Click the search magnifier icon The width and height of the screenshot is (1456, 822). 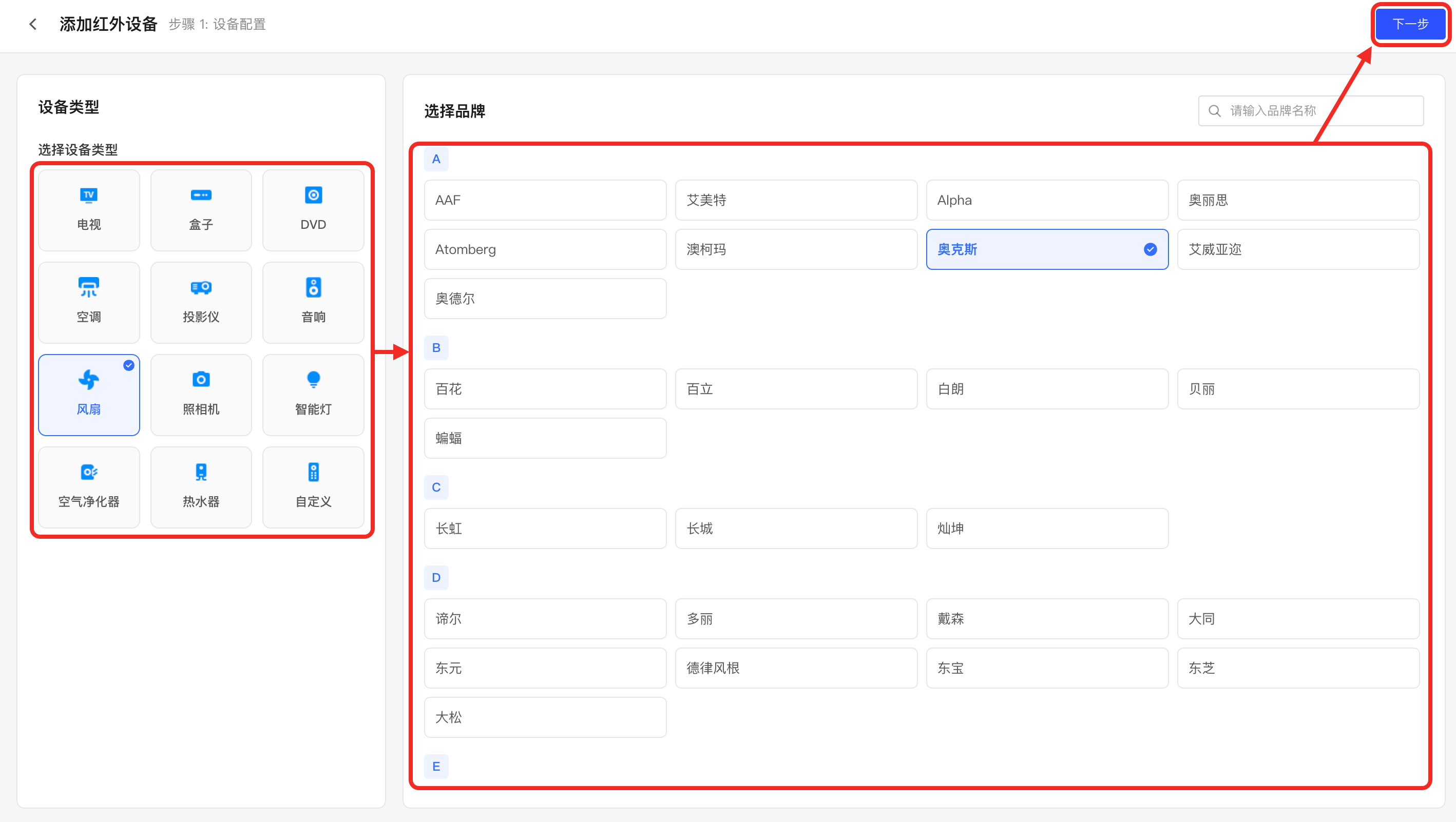(x=1214, y=111)
